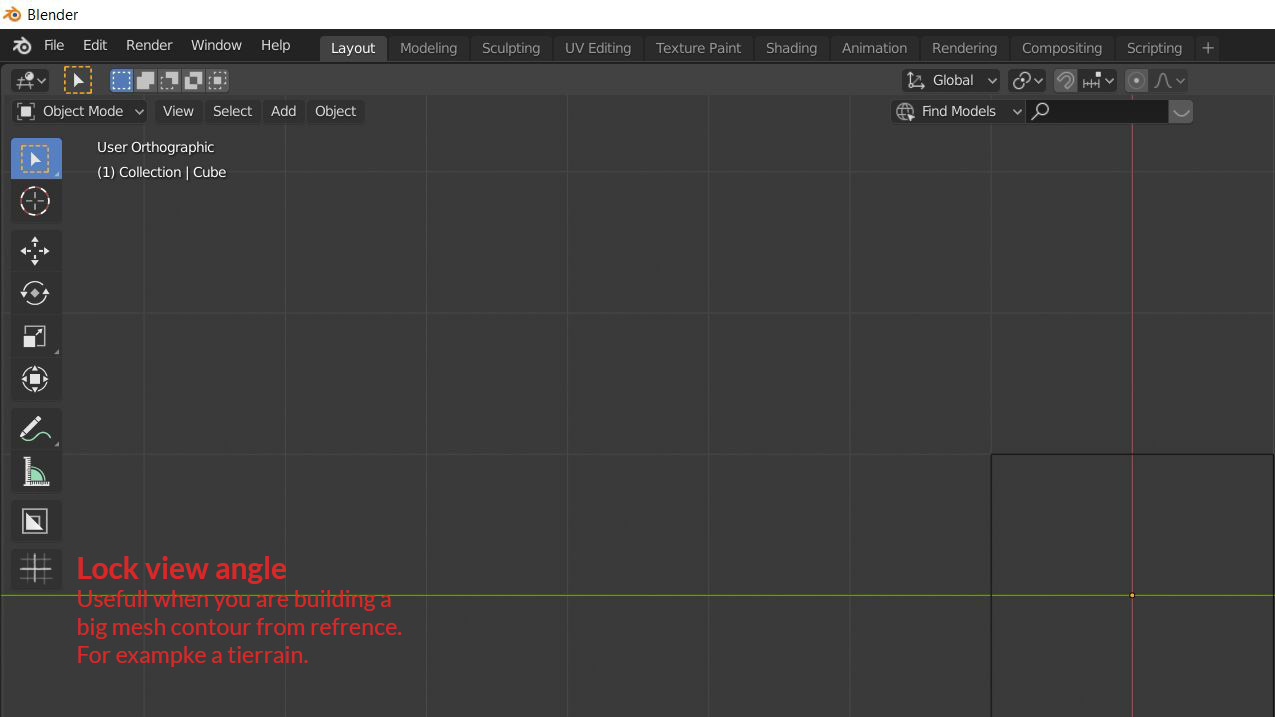
Task: Set selection mode to new selection
Action: pos(122,81)
